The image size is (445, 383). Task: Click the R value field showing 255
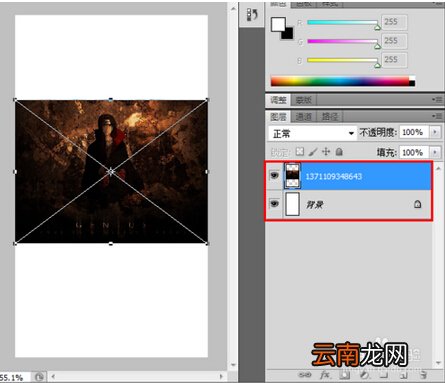[394, 22]
